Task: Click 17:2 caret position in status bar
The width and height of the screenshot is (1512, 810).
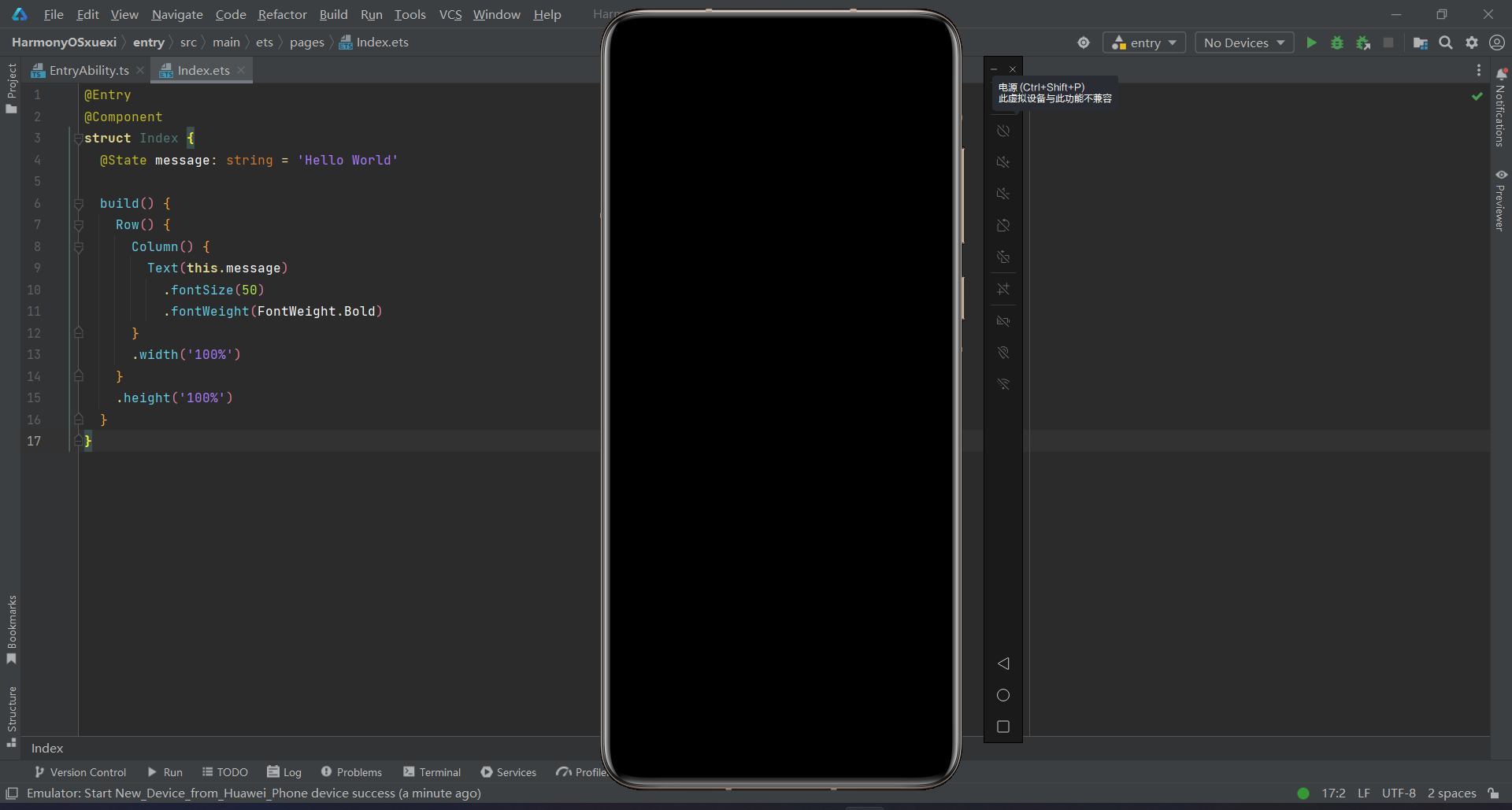Action: tap(1333, 793)
